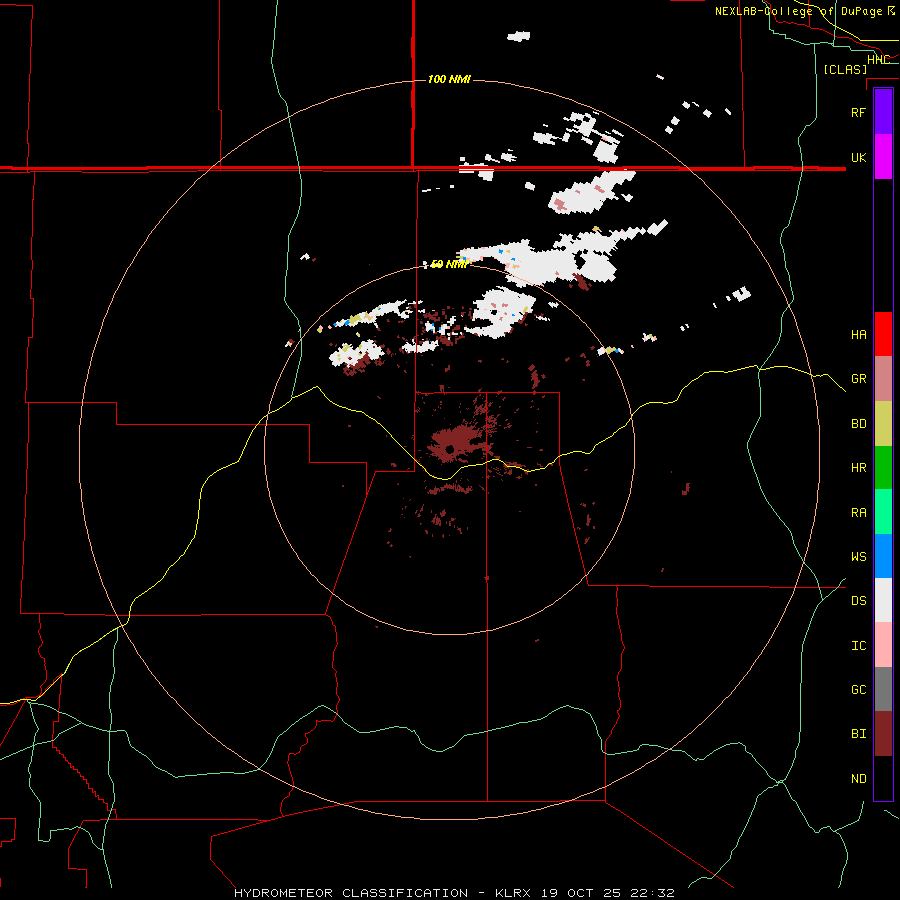Click the white DS legend color swatch
This screenshot has height=900, width=900.
(x=883, y=600)
